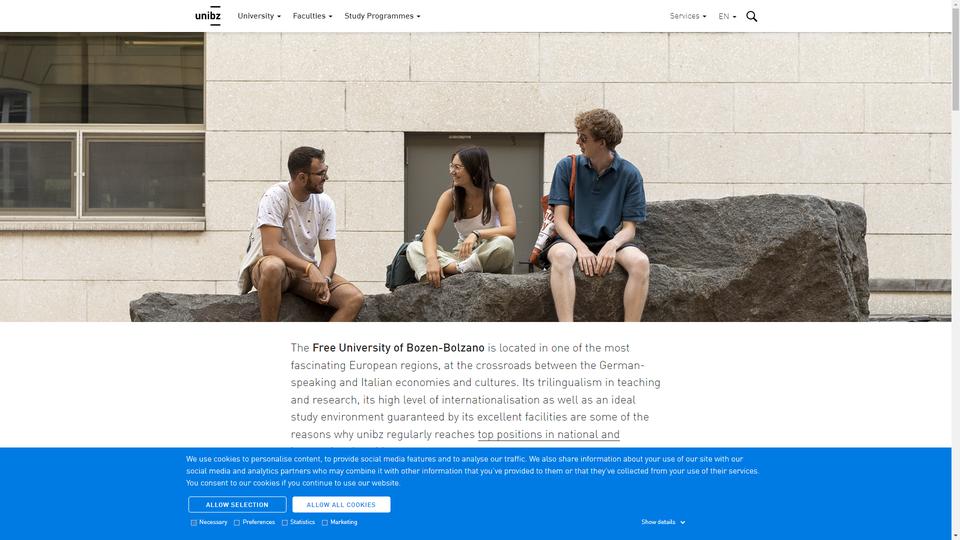Open the top positions in national link
Image resolution: width=960 pixels, height=540 pixels.
pos(549,434)
